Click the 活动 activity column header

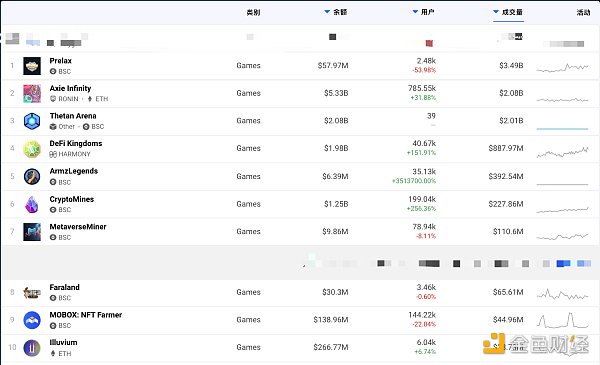[584, 12]
